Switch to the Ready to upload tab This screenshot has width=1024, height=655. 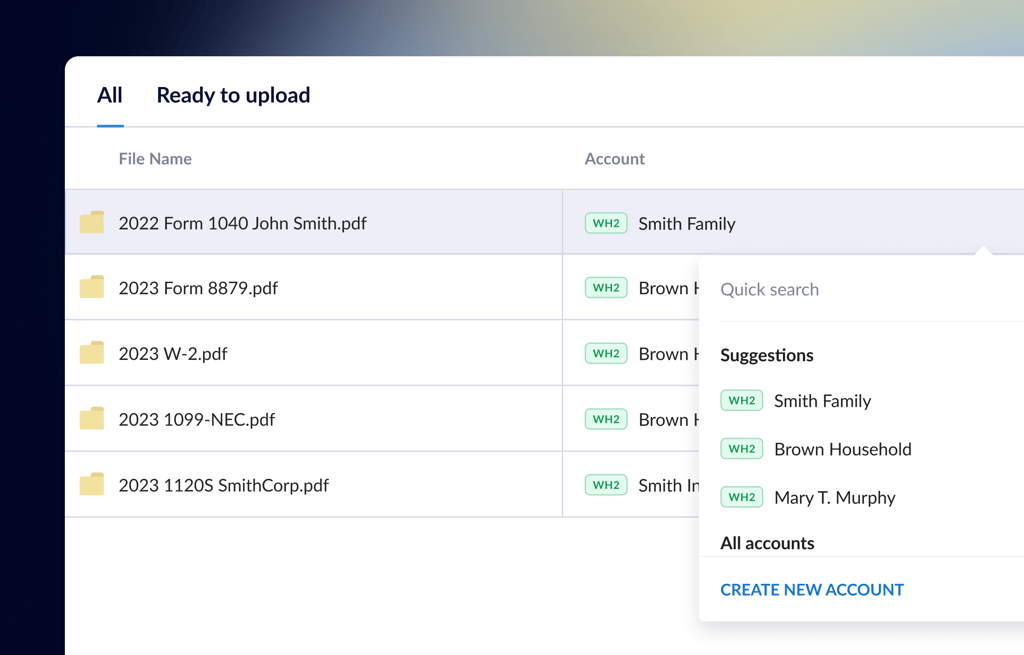point(233,95)
